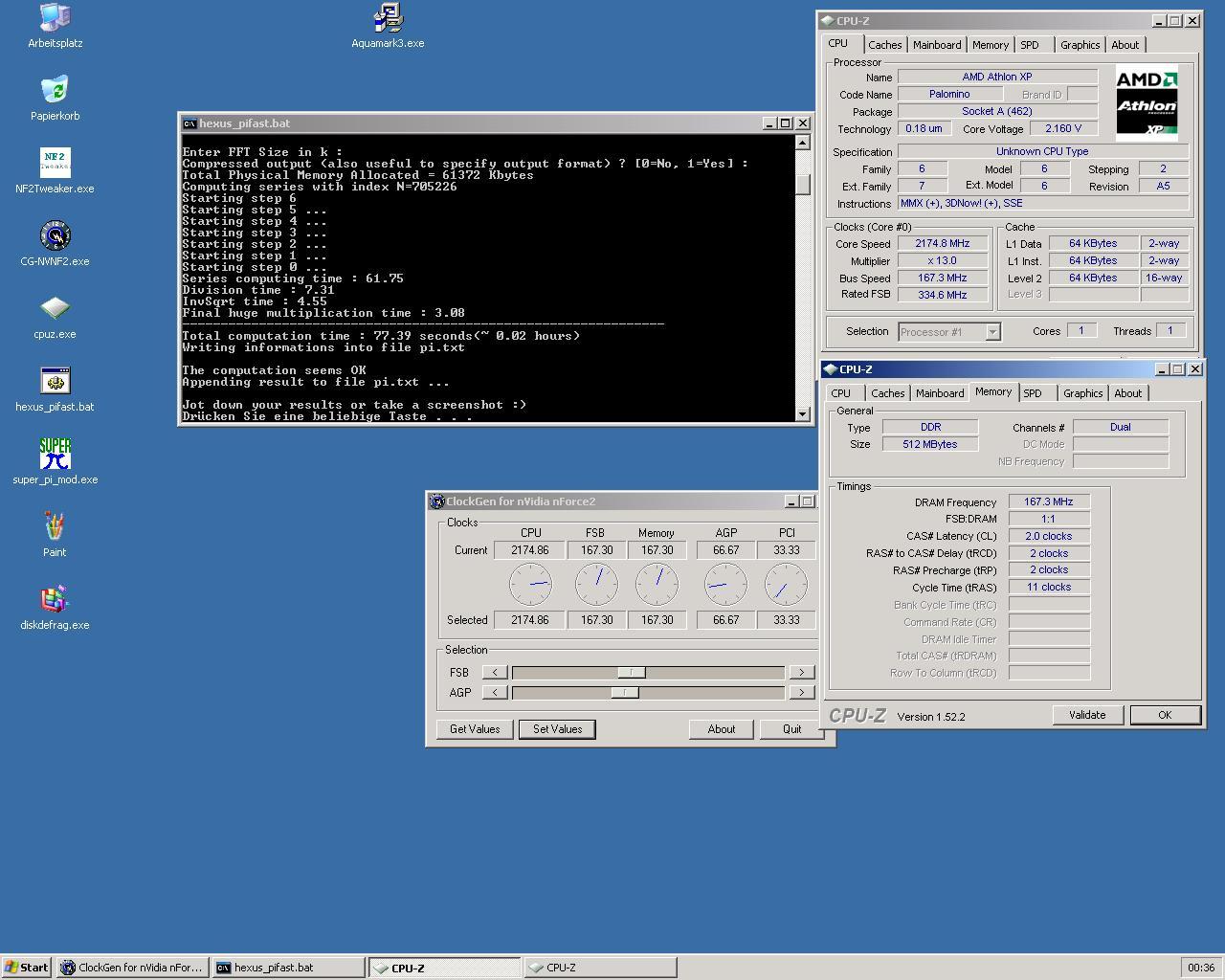
Task: Open Processor #1 selection dropdown
Action: (x=992, y=332)
